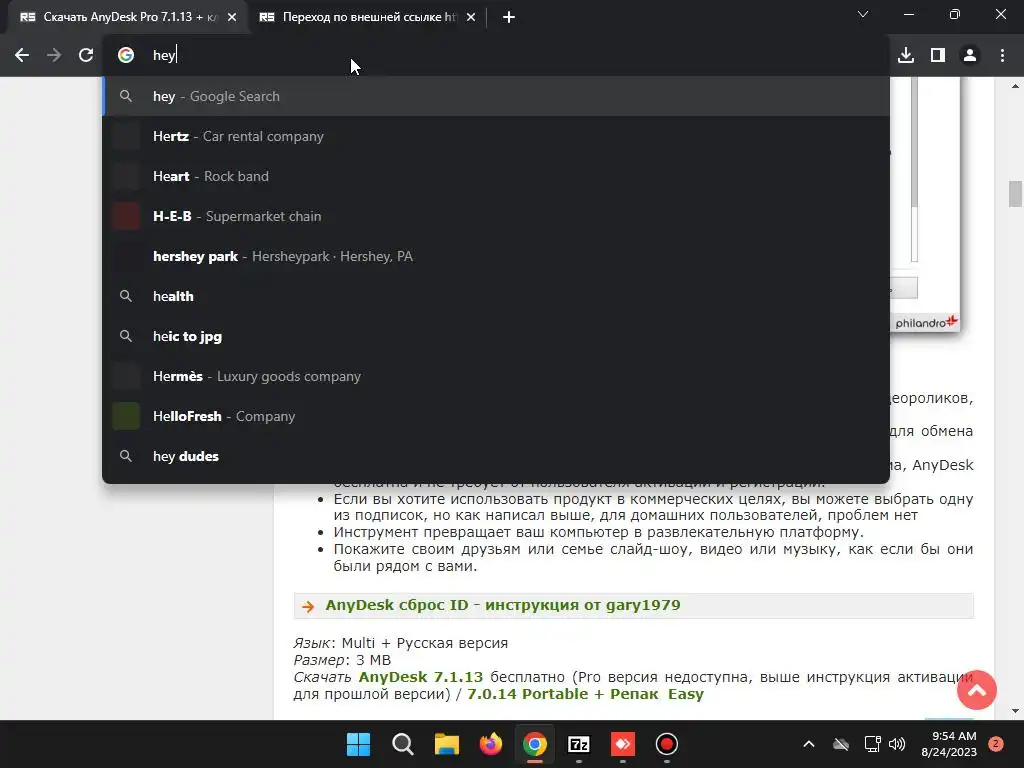This screenshot has height=768, width=1024.
Task: Open the volume tray icon
Action: pyautogui.click(x=897, y=744)
